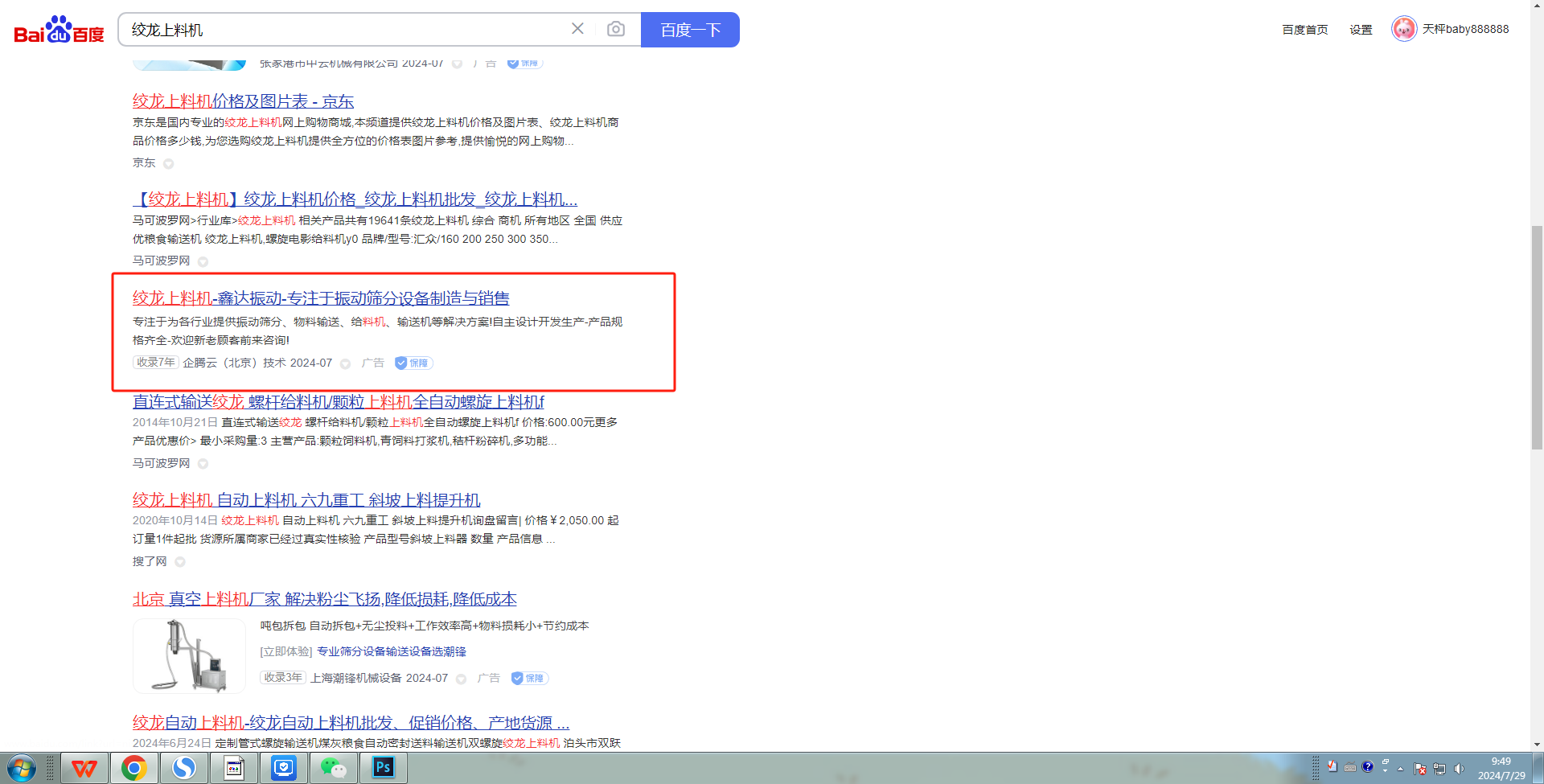
Task: Click the blue help question mark tray icon
Action: tap(1368, 767)
